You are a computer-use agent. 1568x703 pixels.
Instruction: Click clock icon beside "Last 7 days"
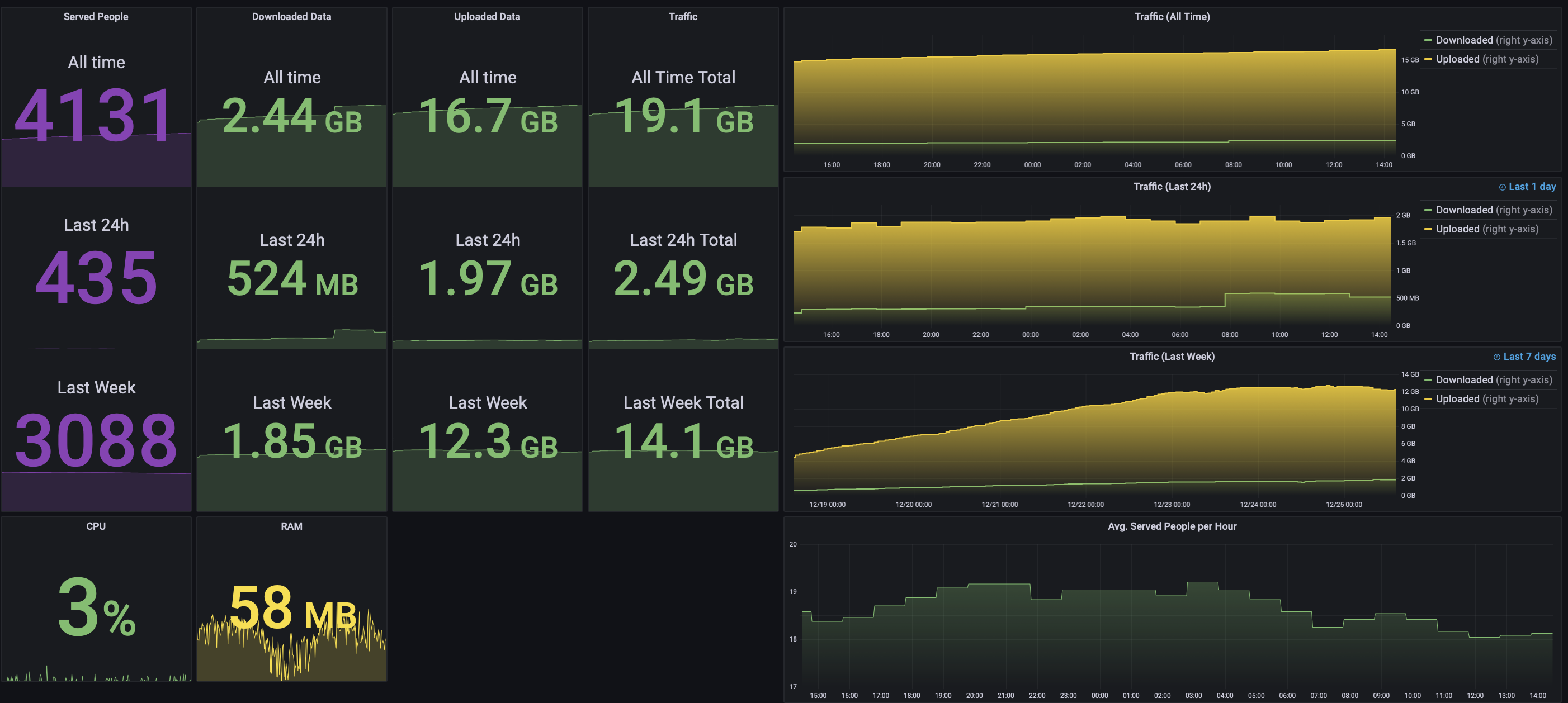pos(1496,357)
